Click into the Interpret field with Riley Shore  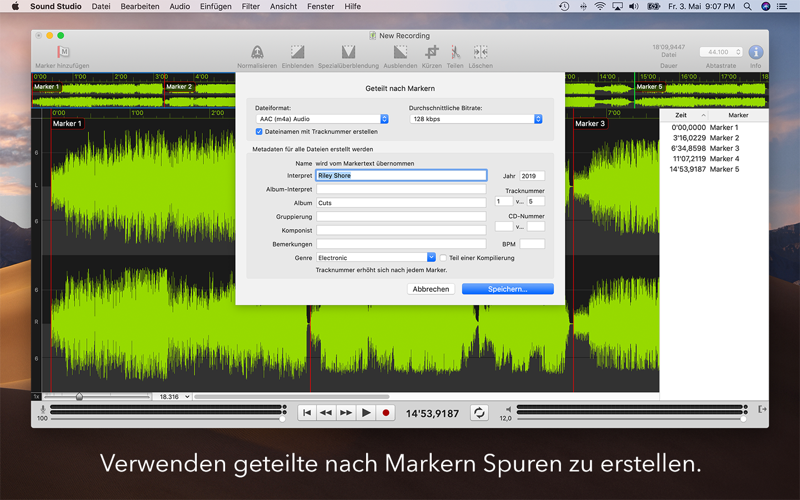[401, 176]
